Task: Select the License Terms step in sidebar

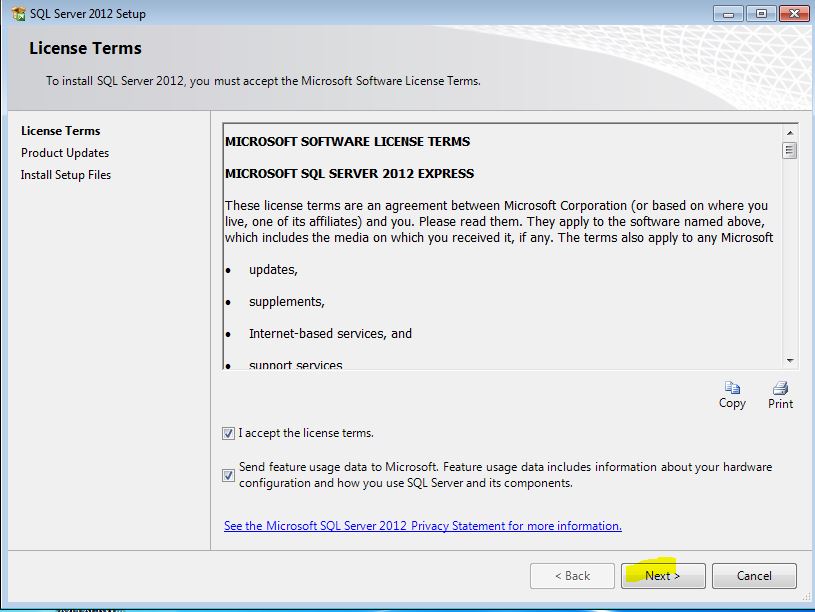Action: click(61, 131)
